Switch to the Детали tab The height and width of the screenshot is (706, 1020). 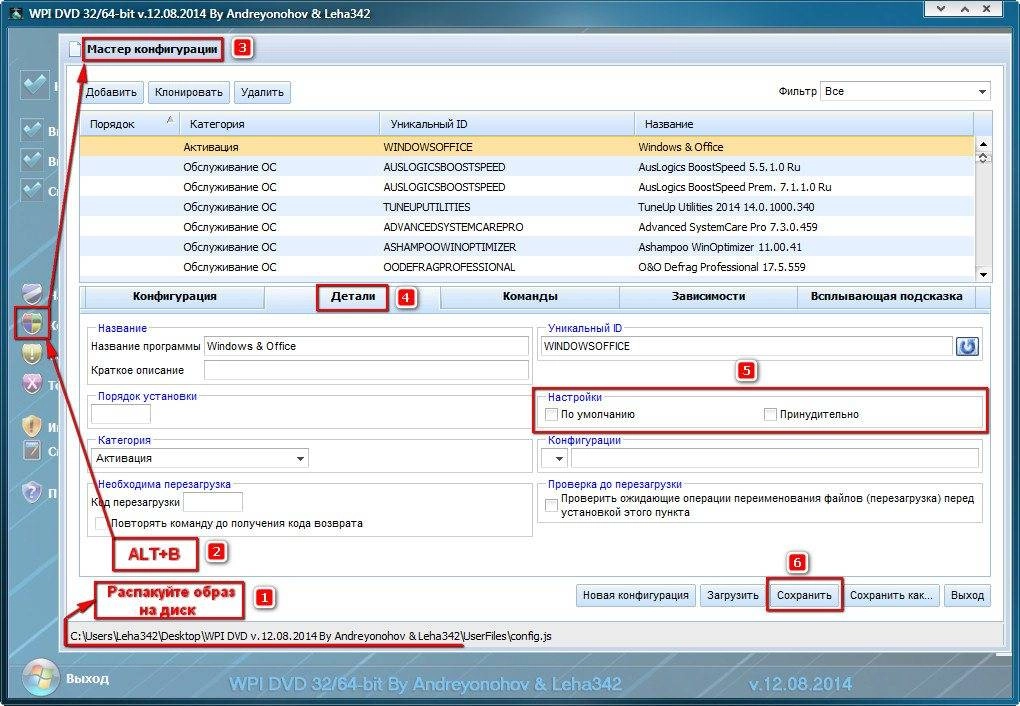pyautogui.click(x=353, y=297)
